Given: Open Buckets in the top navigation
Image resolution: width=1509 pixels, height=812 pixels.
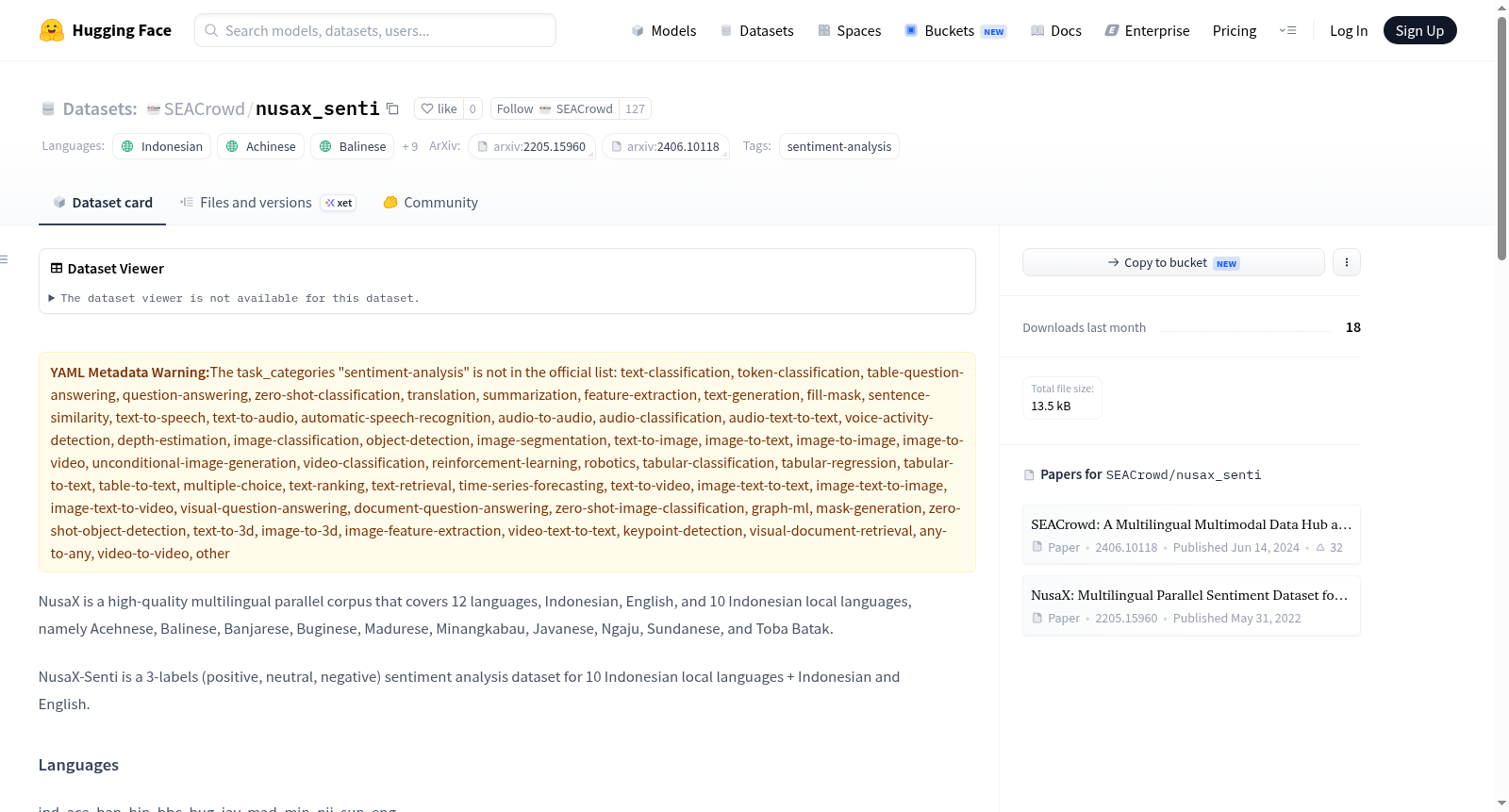Looking at the screenshot, I should (955, 31).
